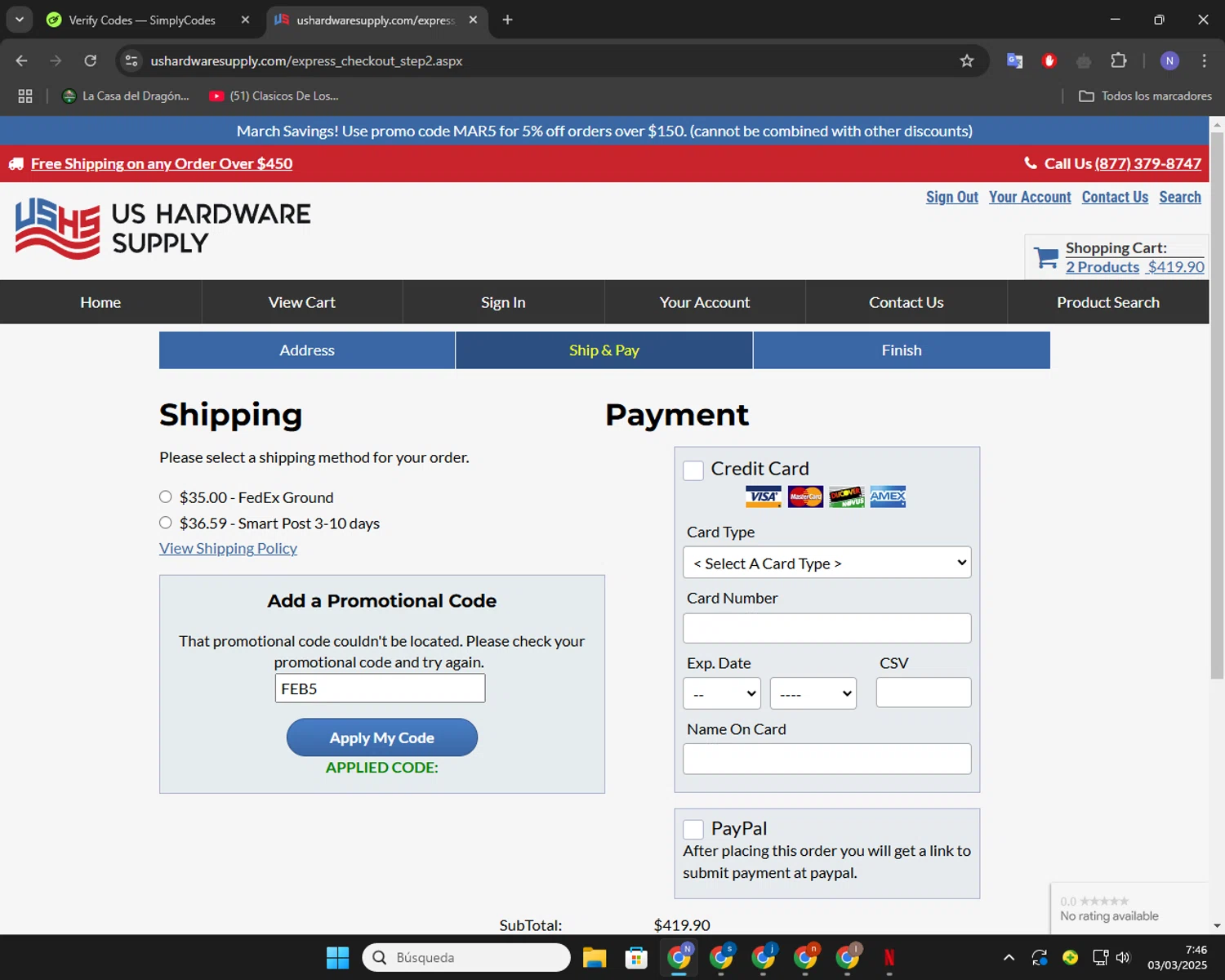
Task: Click the Home navigation item
Action: (x=100, y=302)
